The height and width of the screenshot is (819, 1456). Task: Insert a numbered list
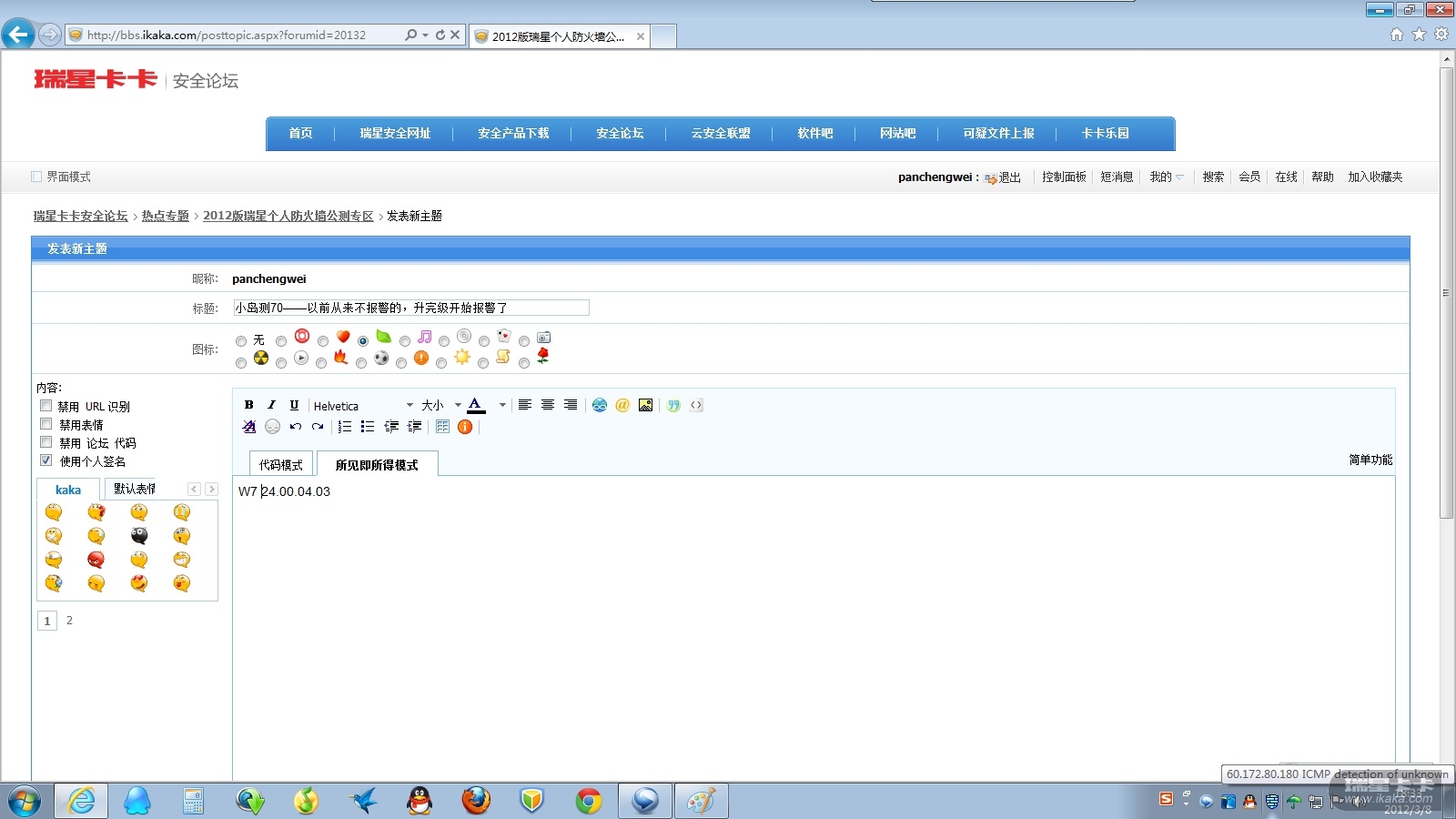tap(345, 427)
